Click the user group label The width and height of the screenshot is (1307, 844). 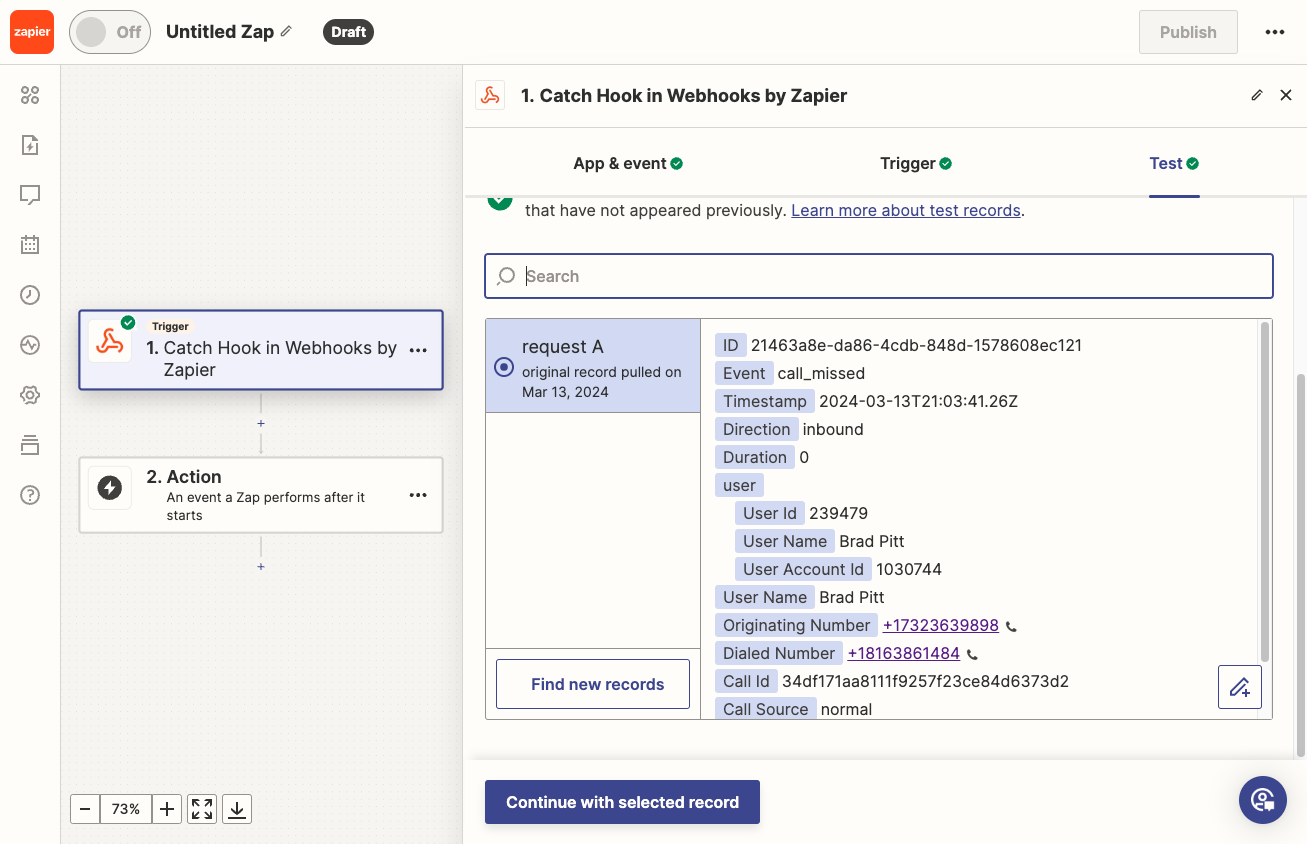point(739,485)
